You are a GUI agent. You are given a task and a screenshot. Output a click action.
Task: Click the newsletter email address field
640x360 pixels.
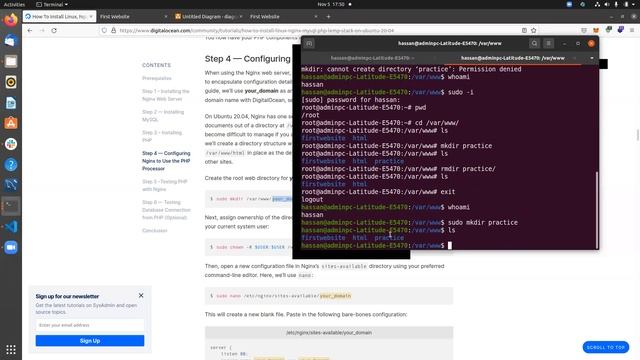point(90,325)
